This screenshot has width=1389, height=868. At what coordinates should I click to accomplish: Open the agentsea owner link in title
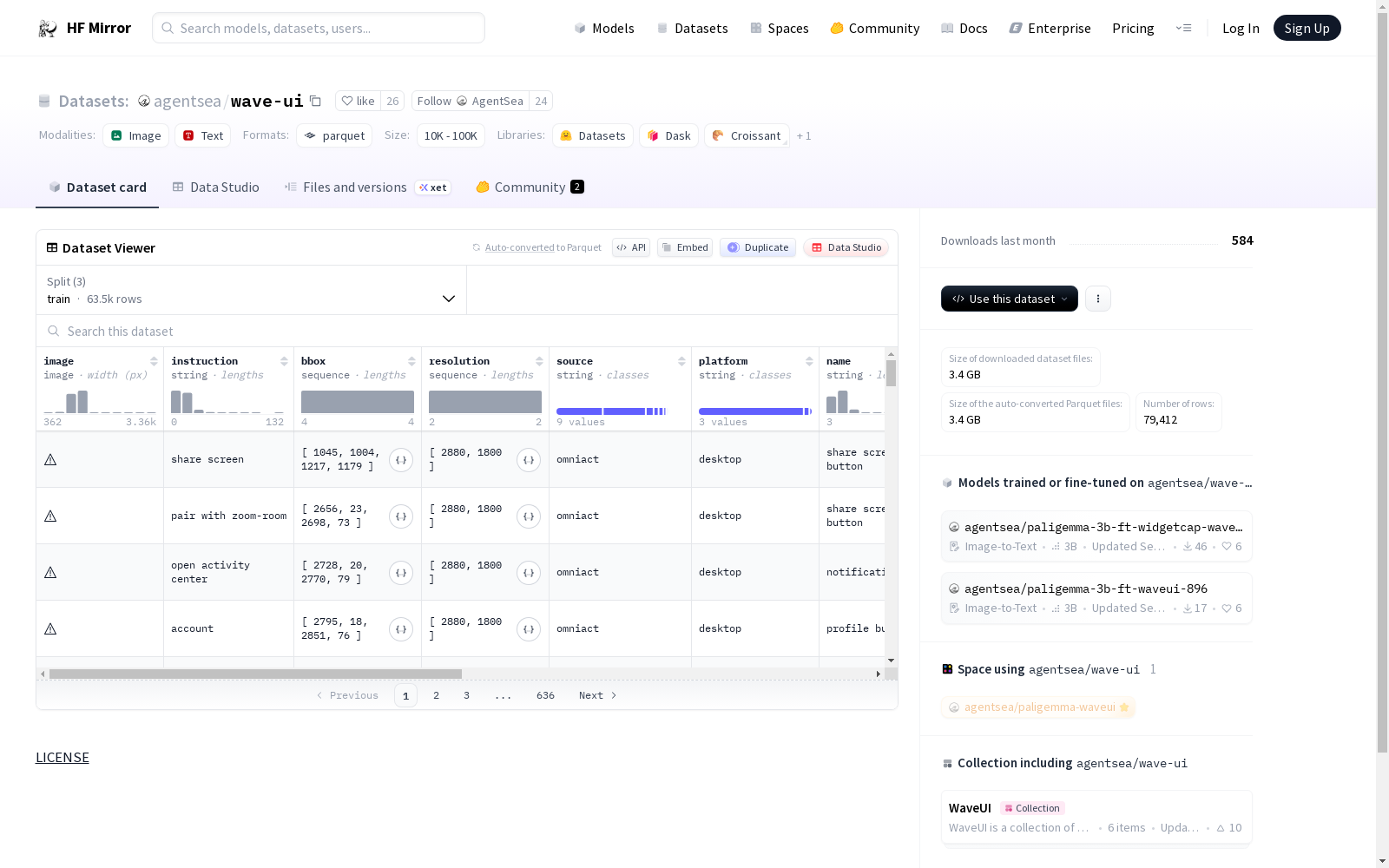point(188,102)
